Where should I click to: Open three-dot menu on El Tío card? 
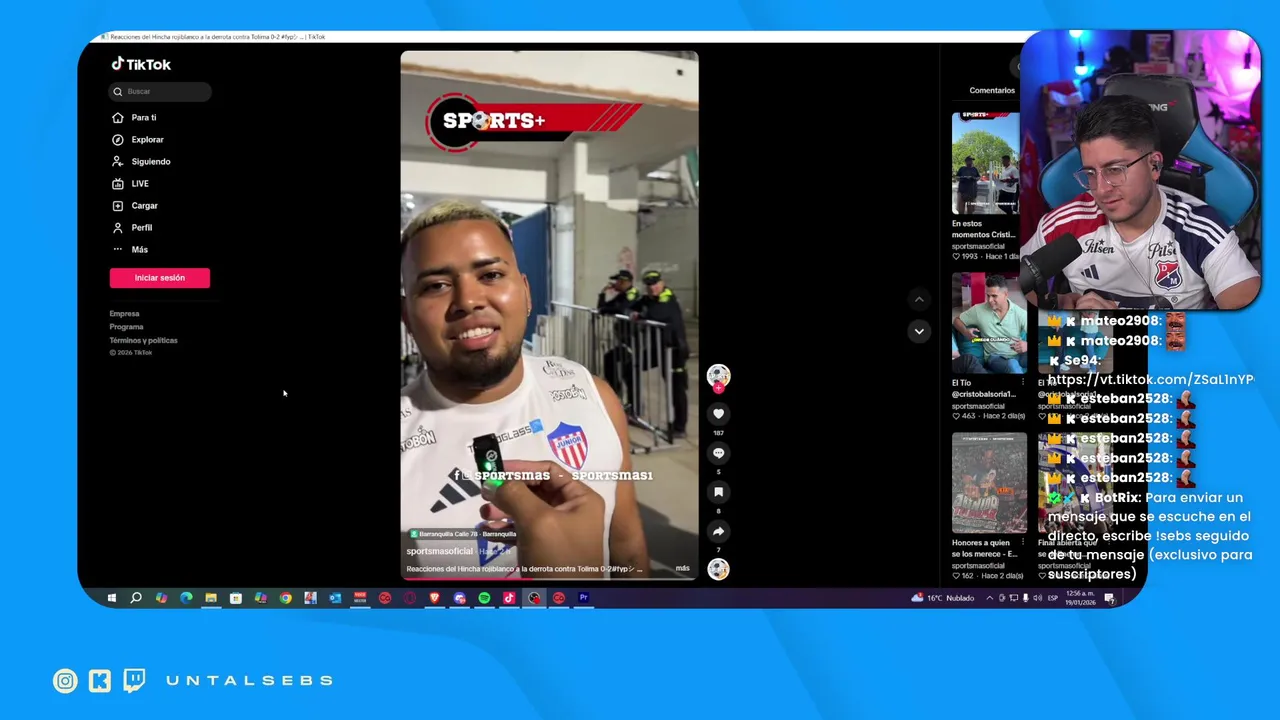1022,383
